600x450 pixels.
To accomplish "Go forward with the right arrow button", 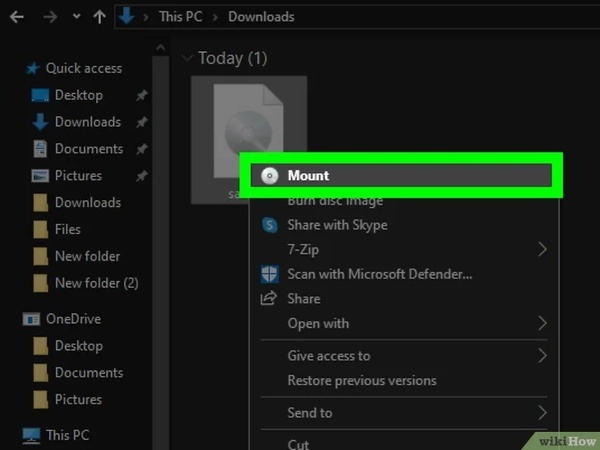I will pyautogui.click(x=50, y=17).
